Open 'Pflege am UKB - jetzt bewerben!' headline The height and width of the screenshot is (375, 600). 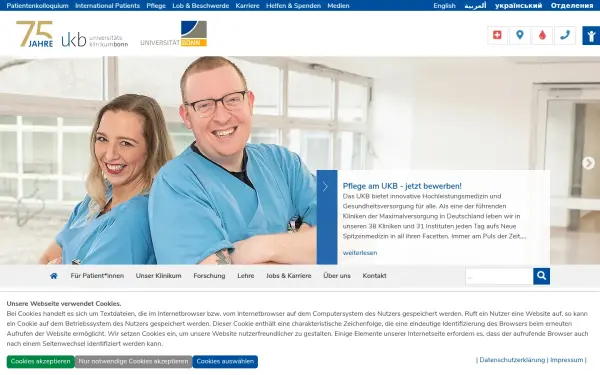pos(402,186)
